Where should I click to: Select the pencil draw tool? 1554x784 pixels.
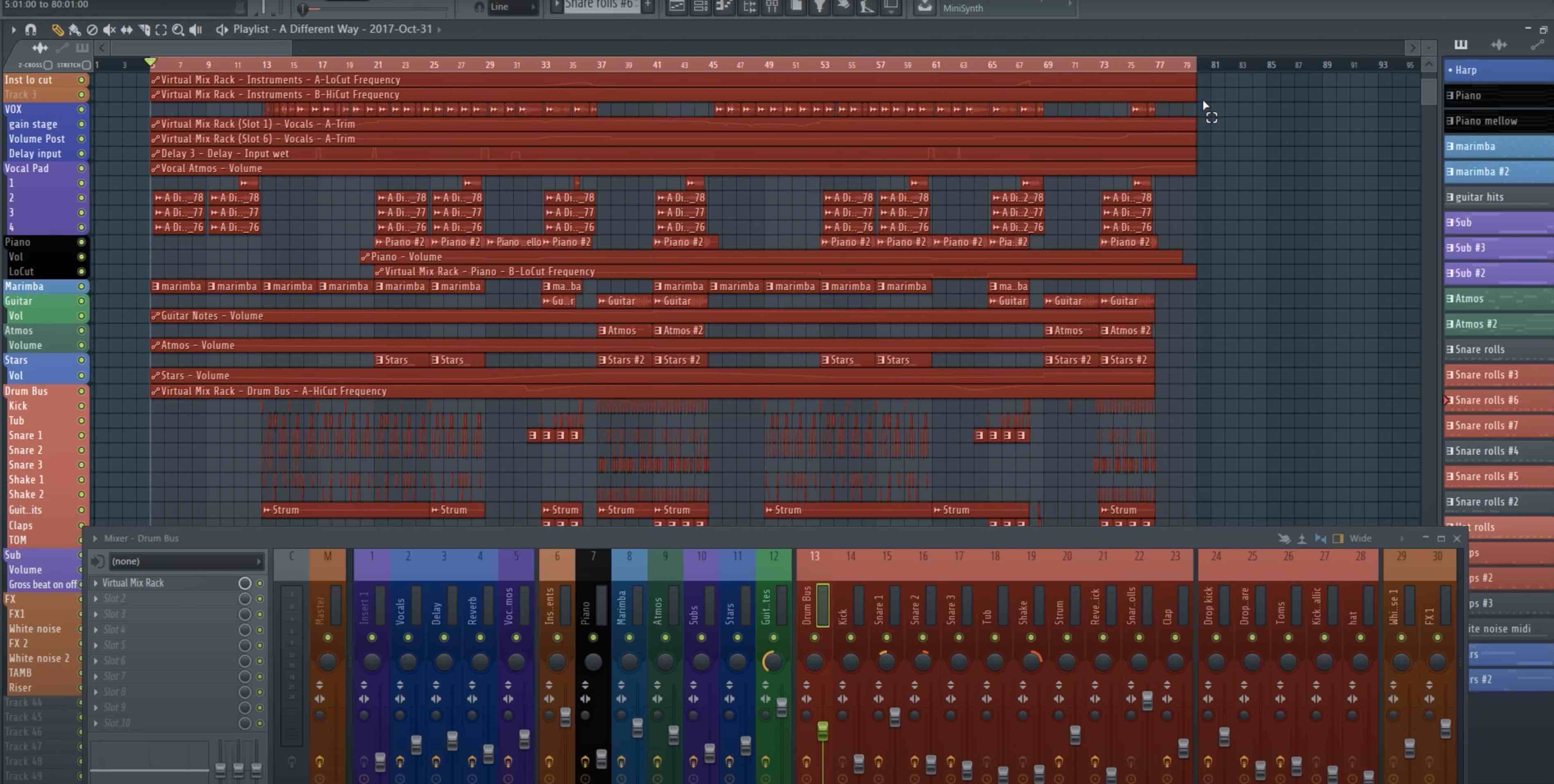57,29
